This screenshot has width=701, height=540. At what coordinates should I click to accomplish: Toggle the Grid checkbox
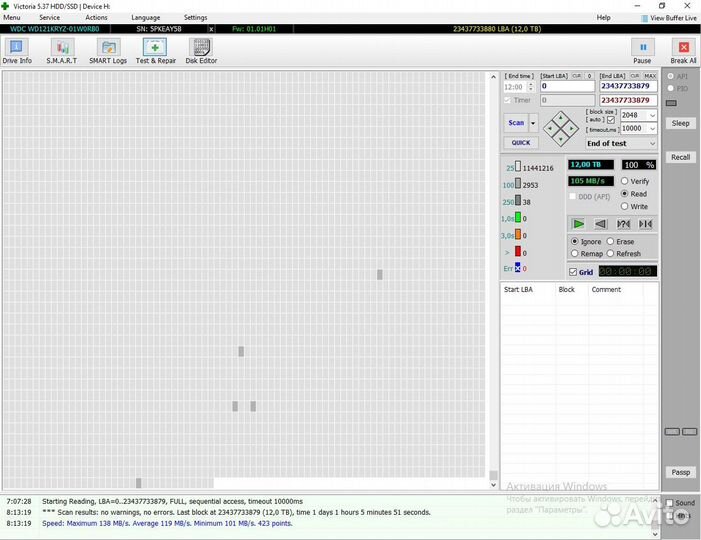573,272
